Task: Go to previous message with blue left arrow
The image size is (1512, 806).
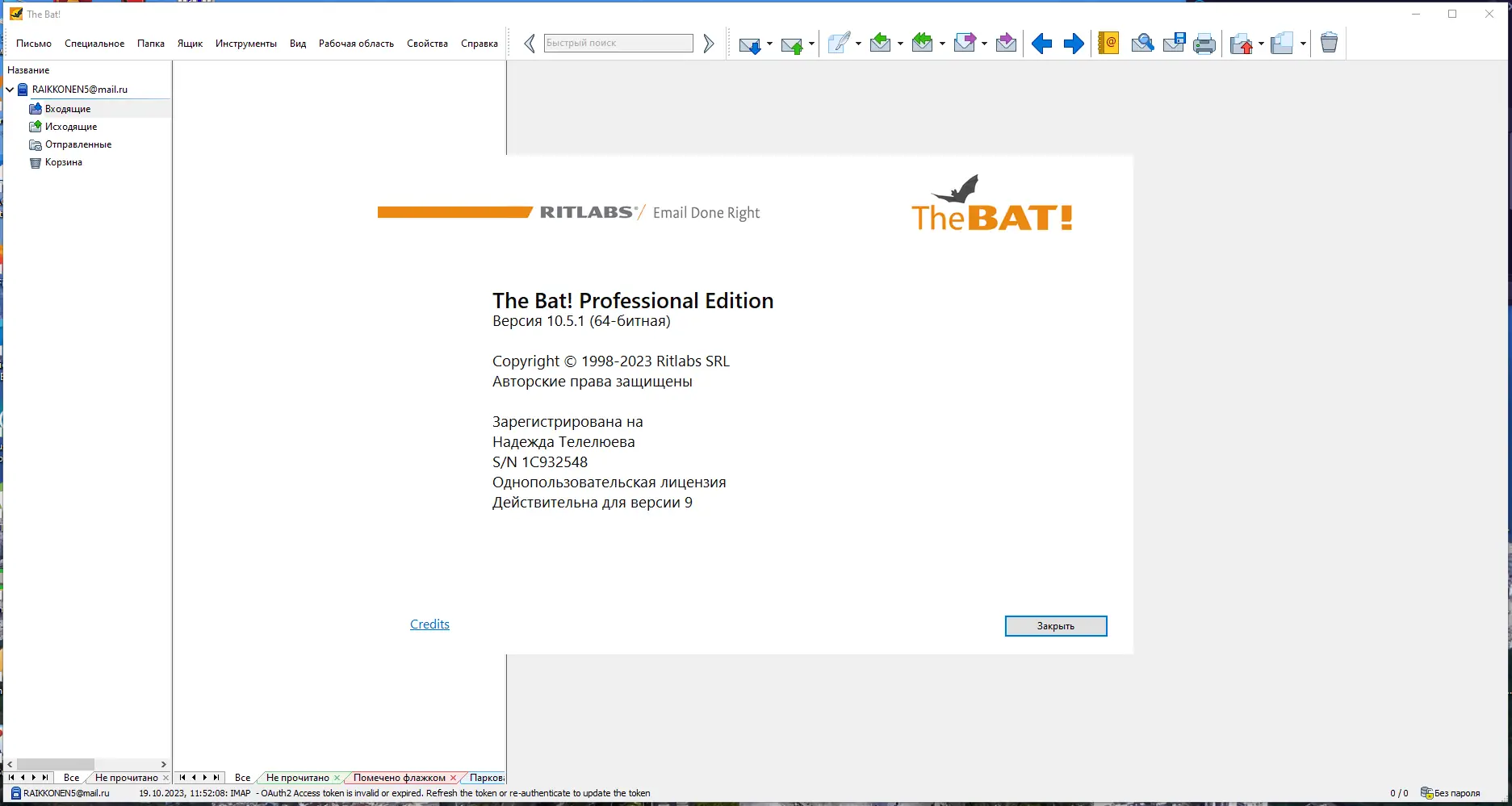Action: coord(1042,44)
